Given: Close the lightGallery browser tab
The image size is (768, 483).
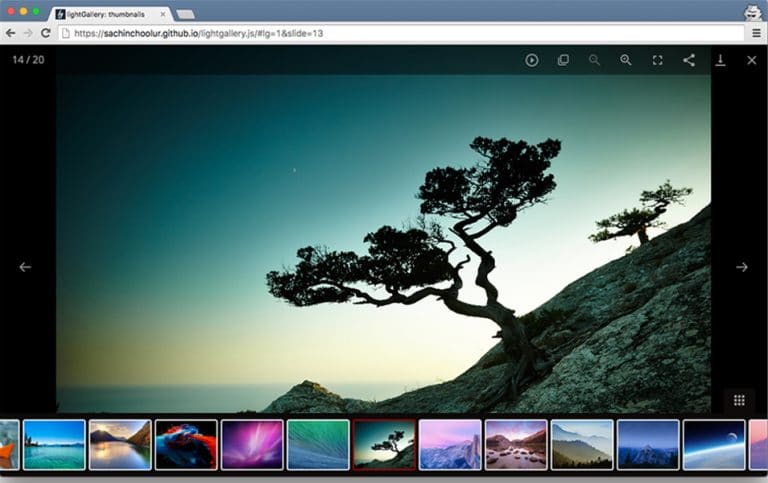Looking at the screenshot, I should click(163, 14).
